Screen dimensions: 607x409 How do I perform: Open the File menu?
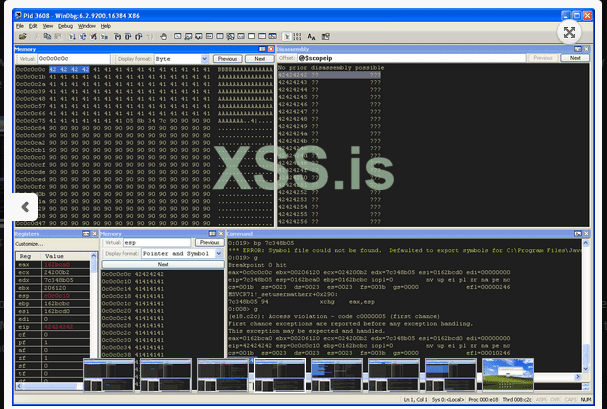(20, 26)
